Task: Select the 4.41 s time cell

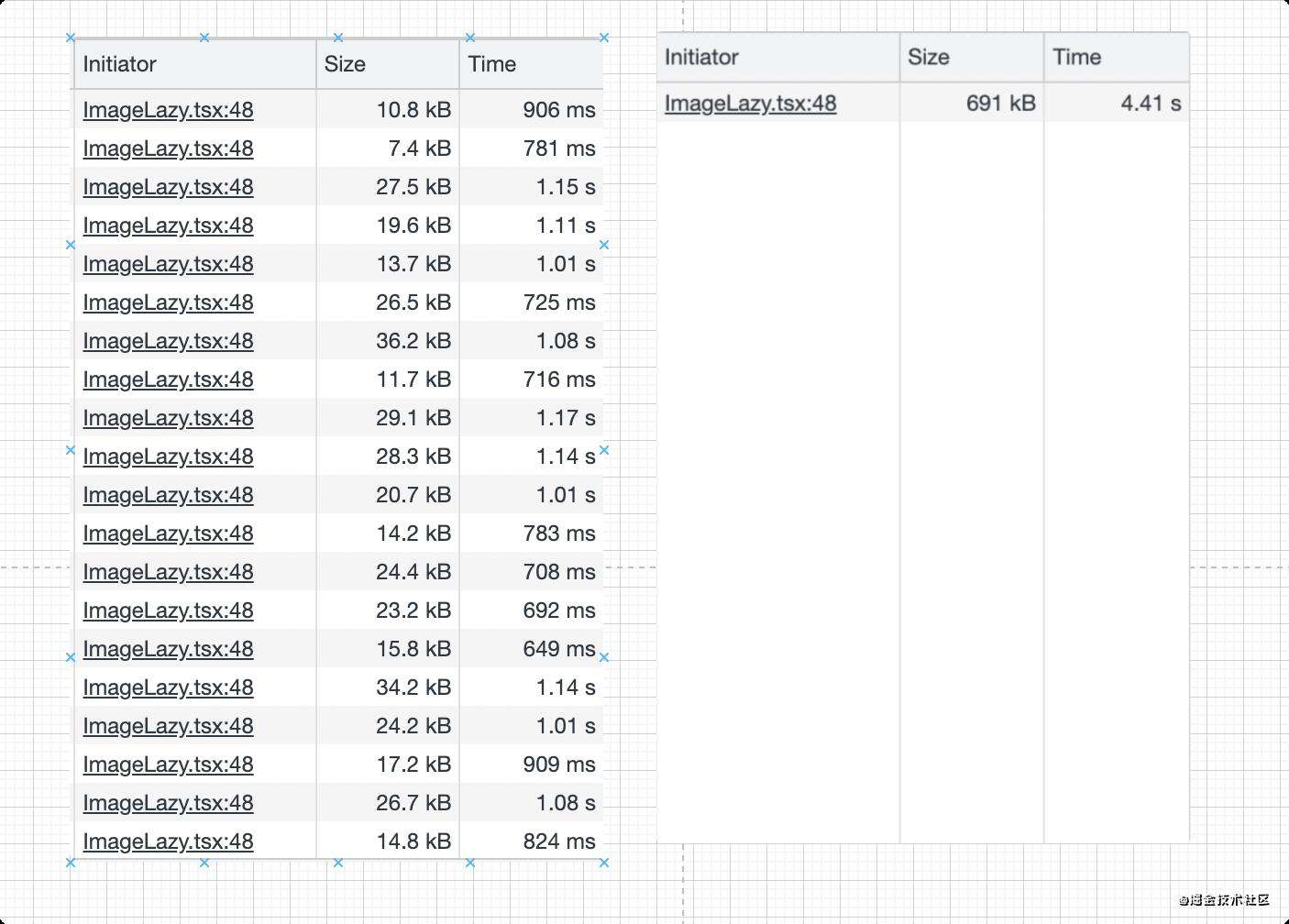Action: pyautogui.click(x=1117, y=104)
